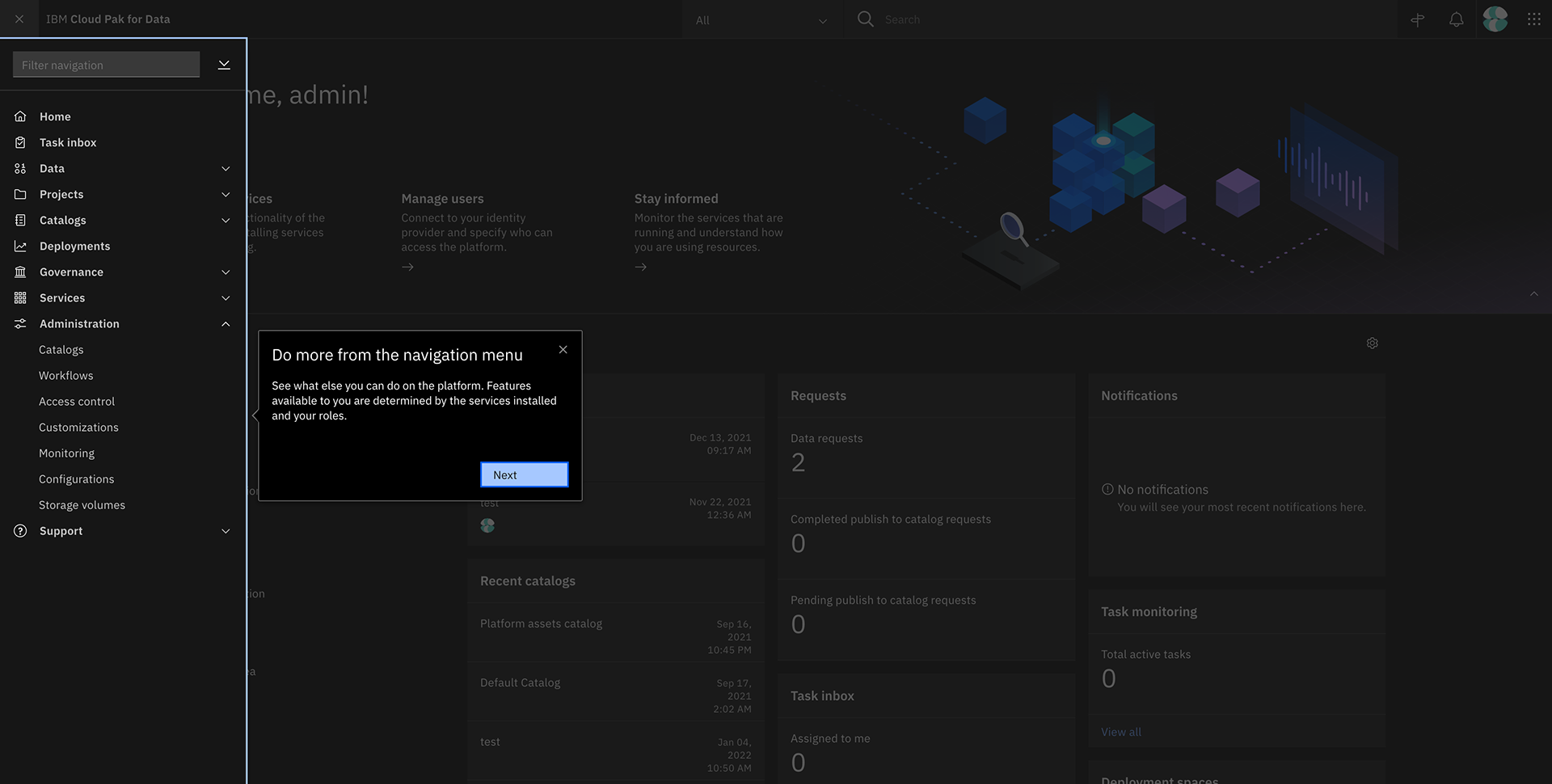1552x784 pixels.
Task: Click the Administration sliders icon
Action: (20, 323)
